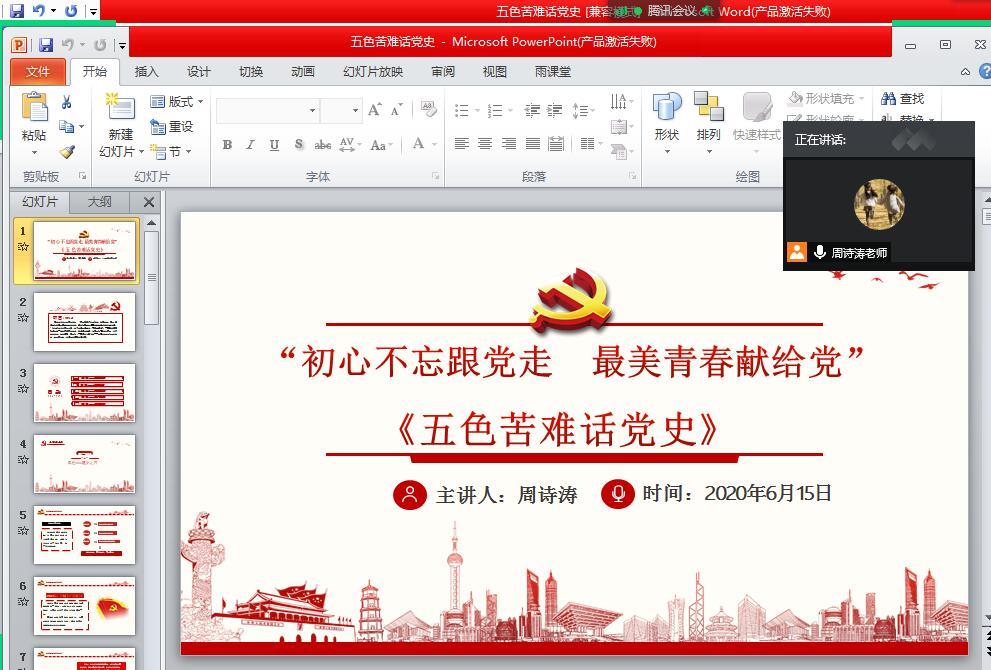Screen dimensions: 991x670
Task: Open the Shapes gallery
Action: point(666,108)
